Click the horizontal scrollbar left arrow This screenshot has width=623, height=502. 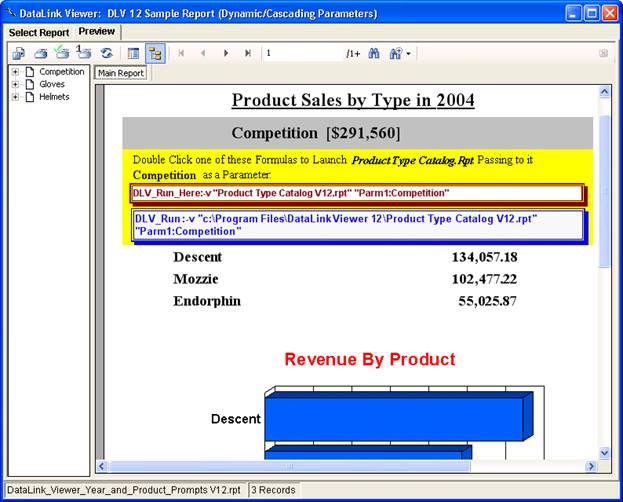click(x=102, y=466)
